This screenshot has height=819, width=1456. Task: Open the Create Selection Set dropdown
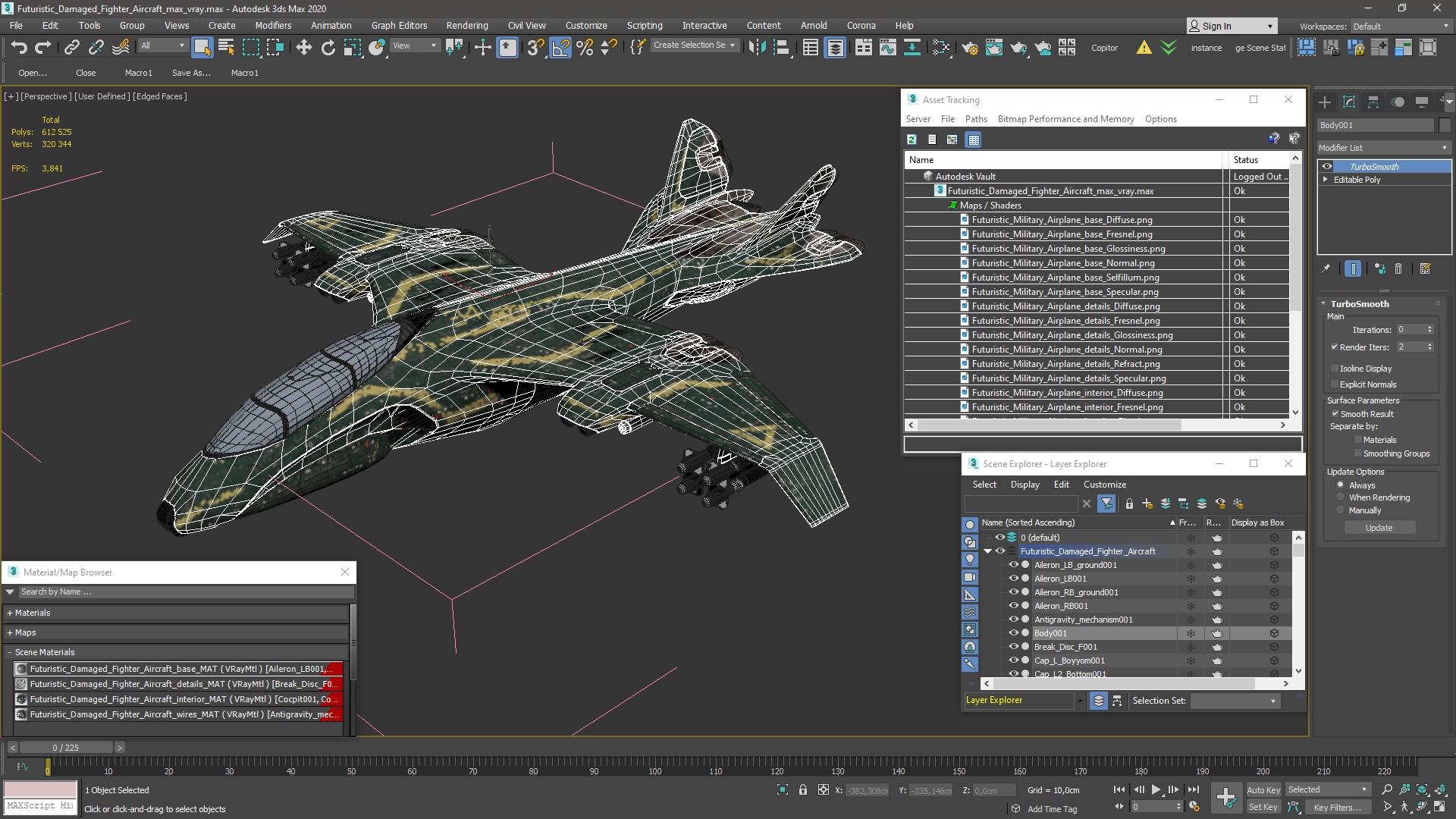(695, 45)
